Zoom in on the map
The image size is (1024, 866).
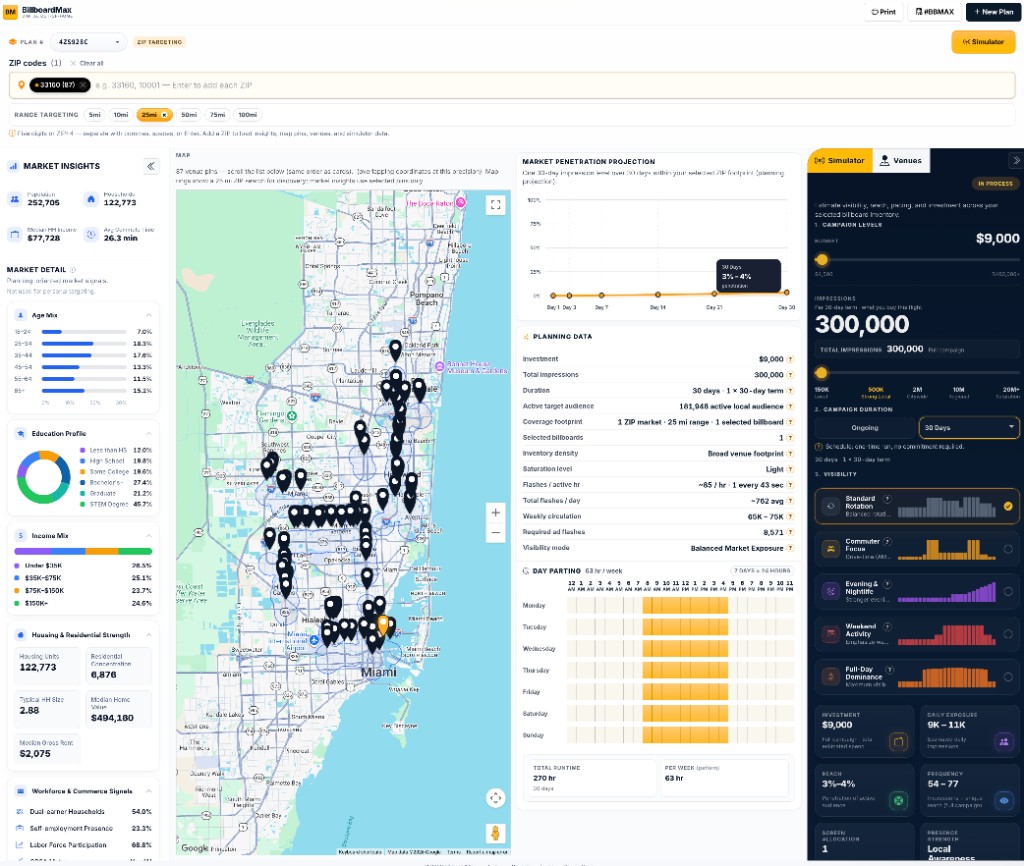pyautogui.click(x=496, y=513)
